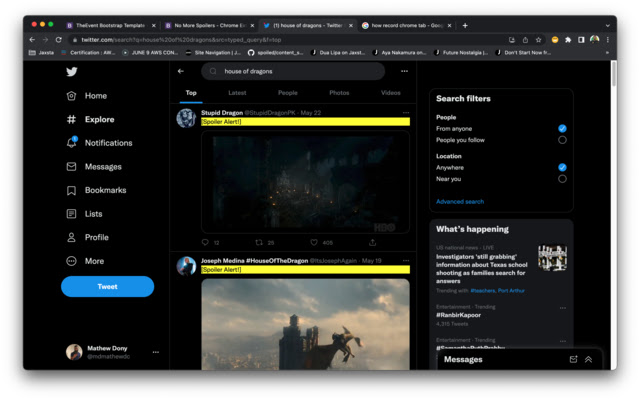Open the dragon image in Joseph Medina's tweet
The width and height of the screenshot is (640, 400).
(305, 324)
